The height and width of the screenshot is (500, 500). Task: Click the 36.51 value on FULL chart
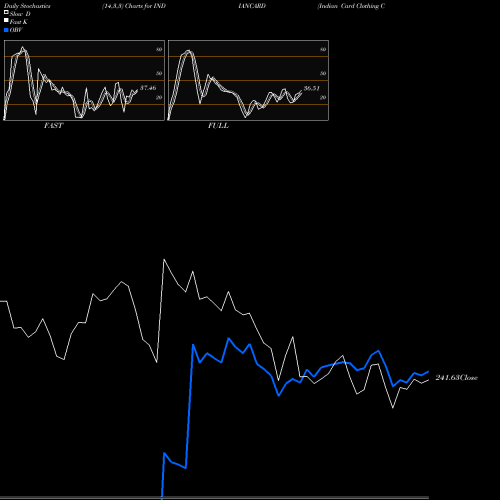312,88
